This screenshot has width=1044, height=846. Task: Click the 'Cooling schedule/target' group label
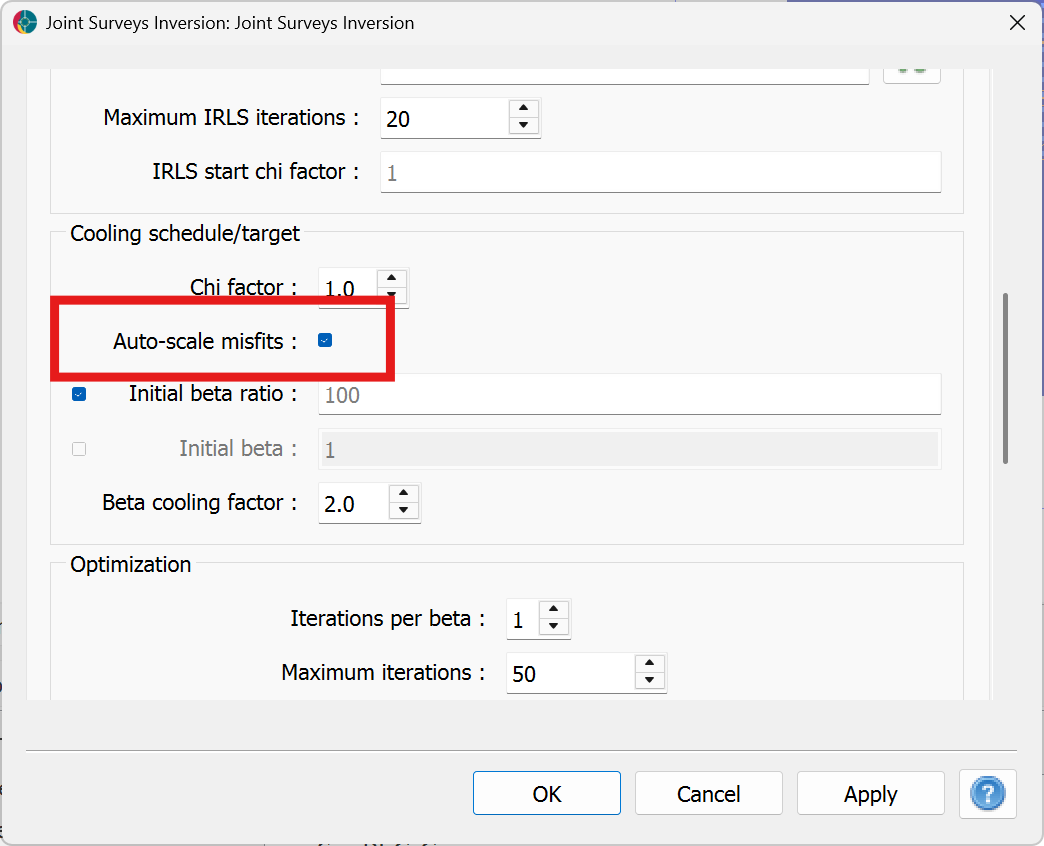(x=185, y=234)
